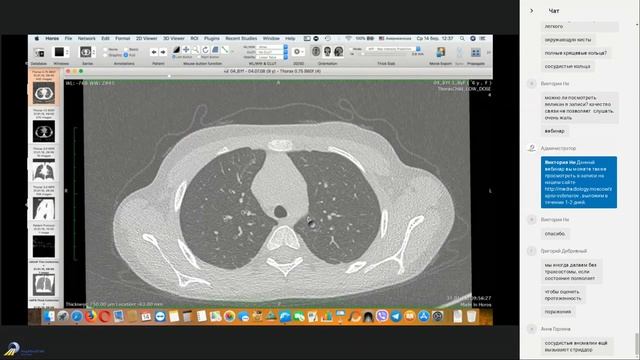Collapse the chat panel chevron
This screenshot has height=360, width=640.
pyautogui.click(x=531, y=11)
